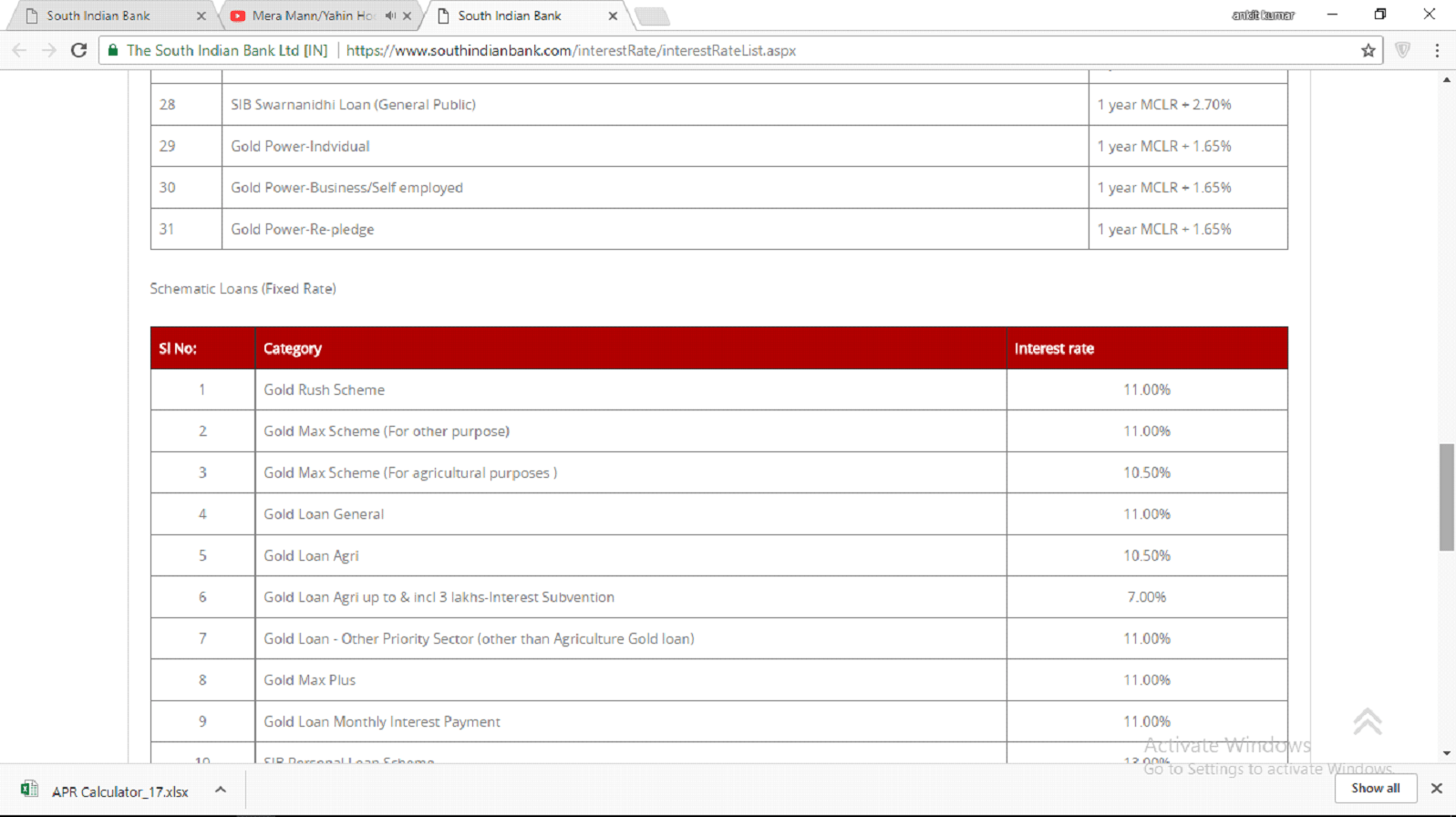Click 11.00% rate for Gold Loan General
This screenshot has width=1456, height=817.
1147,514
